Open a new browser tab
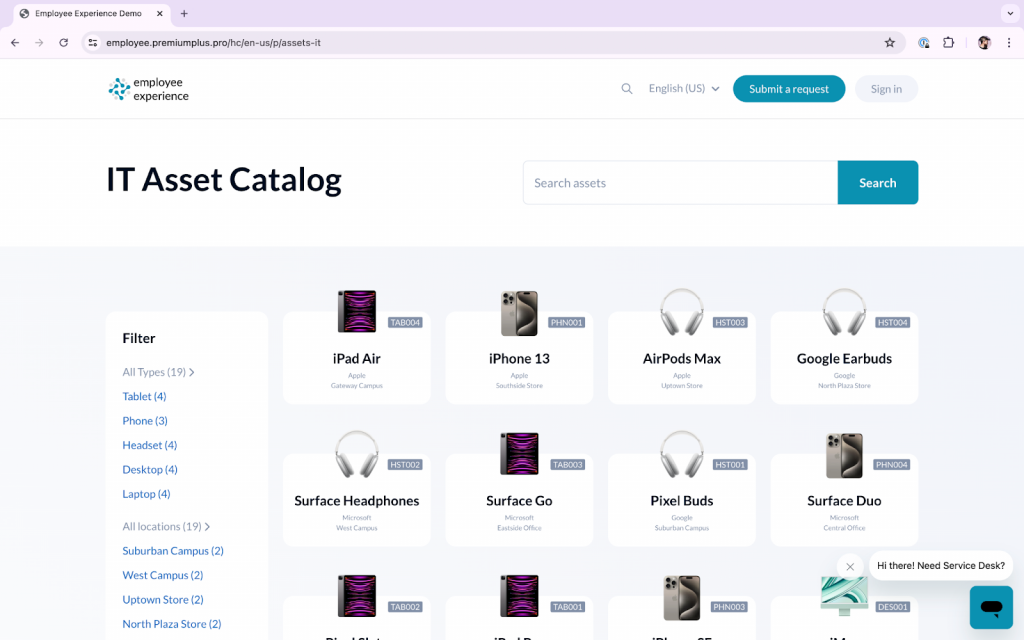Viewport: 1024px width, 640px height. tap(184, 14)
